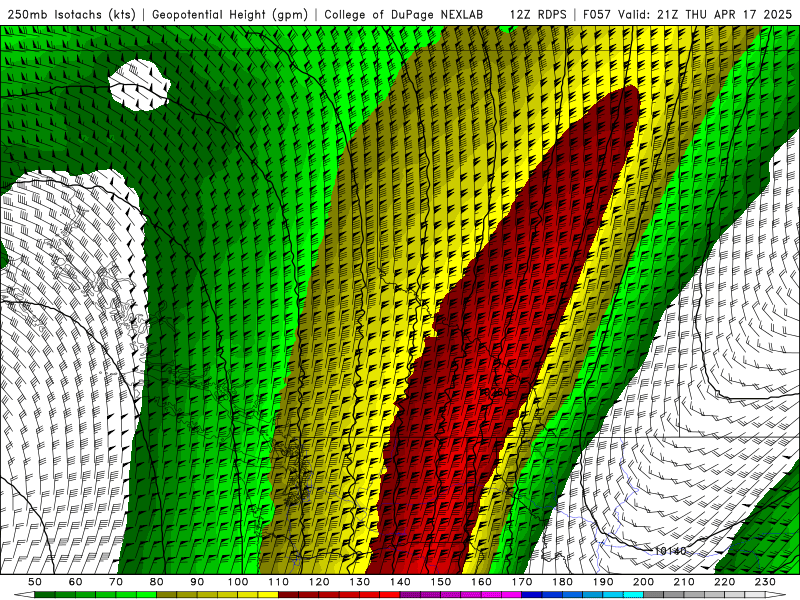Click the "10140" height contour label
Image resolution: width=800 pixels, height=600 pixels.
tap(670, 551)
